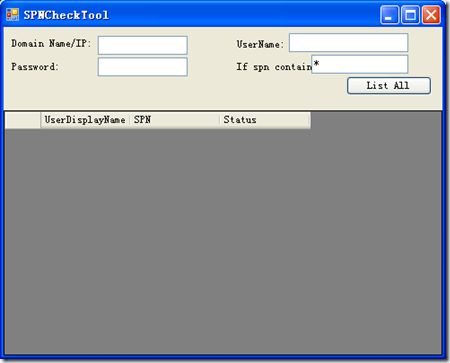450x363 pixels.
Task: Open the SPNCheckTool title bar app icon
Action: (12, 14)
